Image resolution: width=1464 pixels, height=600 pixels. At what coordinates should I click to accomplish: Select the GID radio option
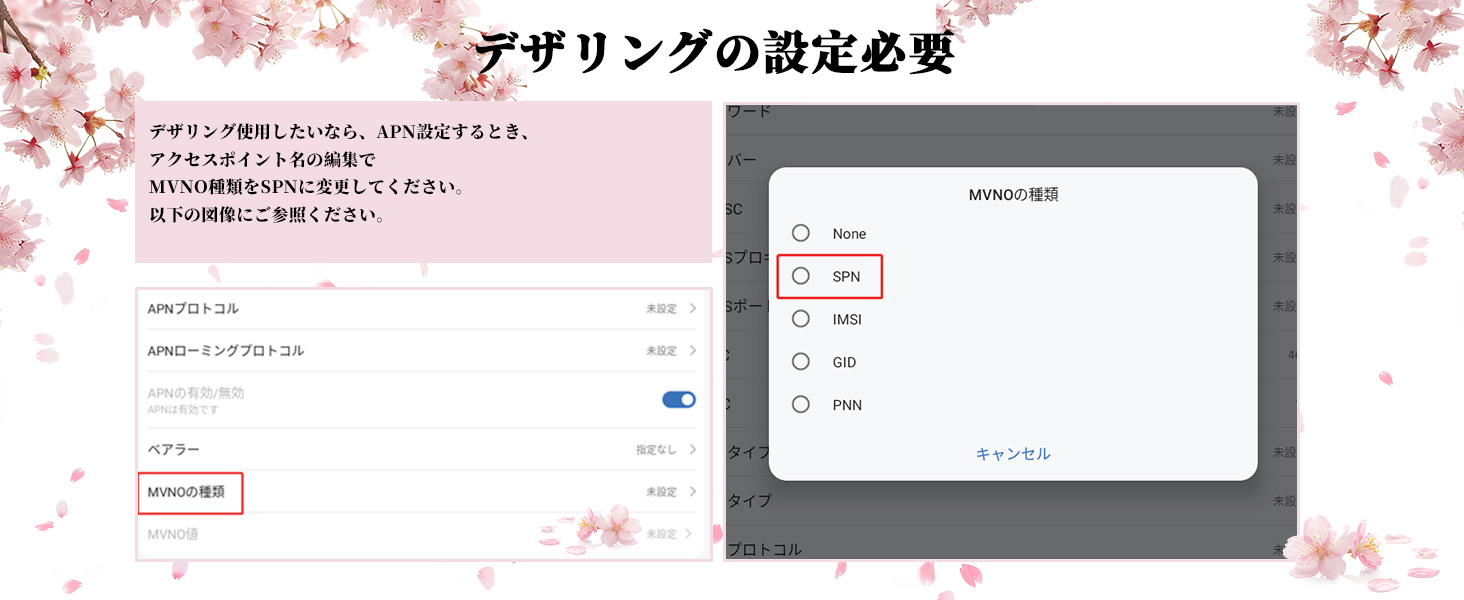pyautogui.click(x=800, y=362)
